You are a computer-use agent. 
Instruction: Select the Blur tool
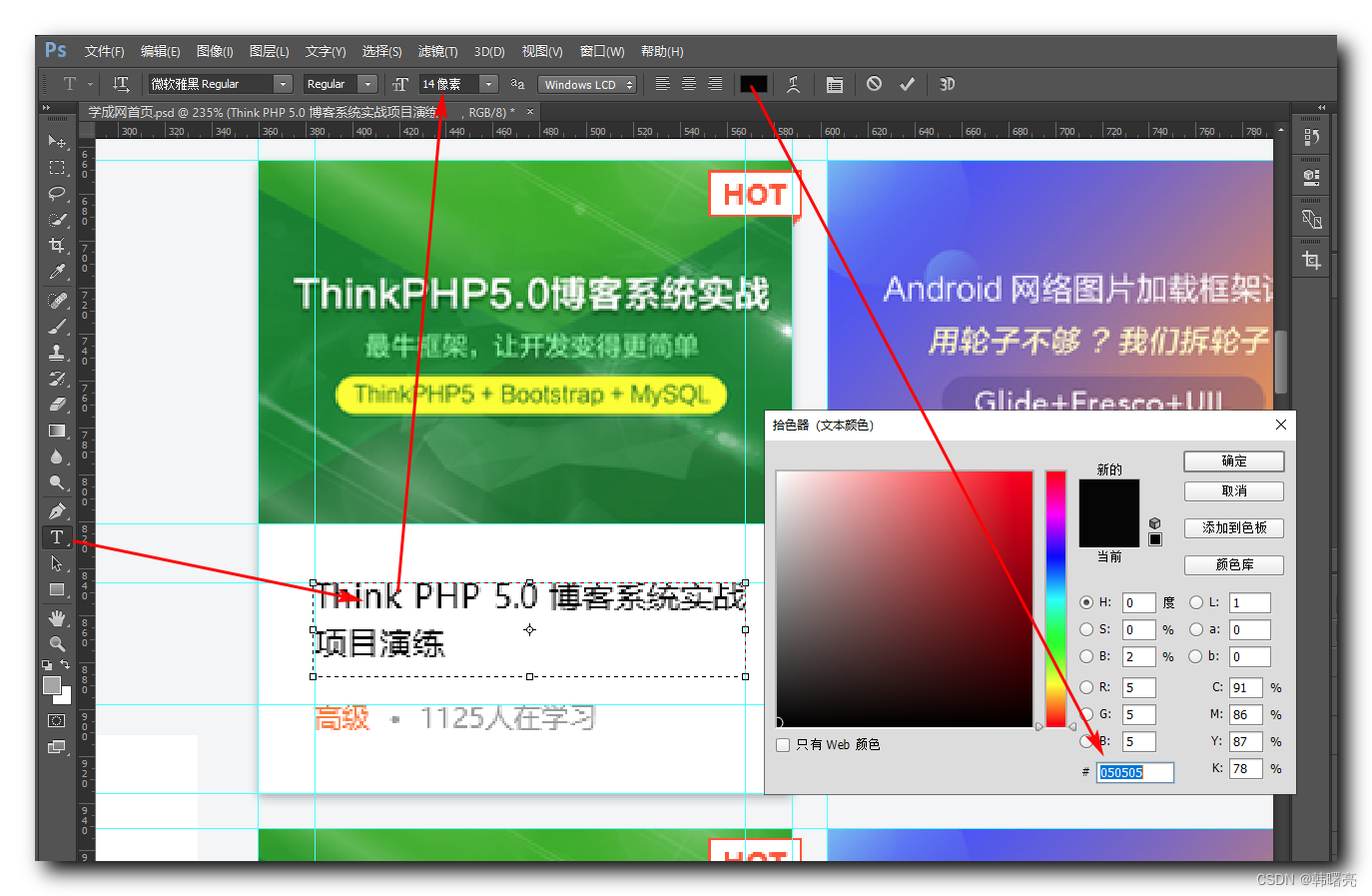57,456
